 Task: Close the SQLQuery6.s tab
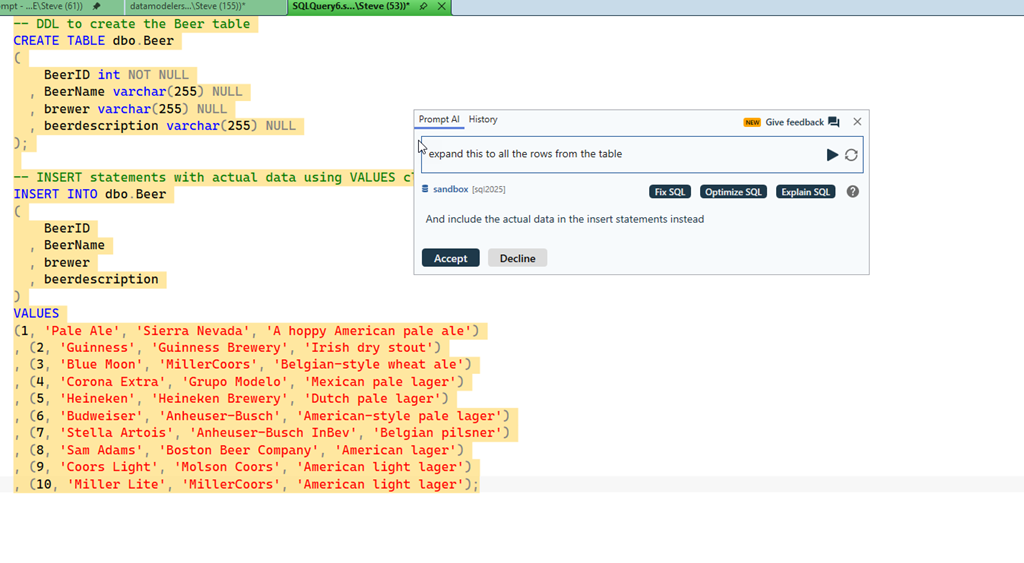pos(441,7)
